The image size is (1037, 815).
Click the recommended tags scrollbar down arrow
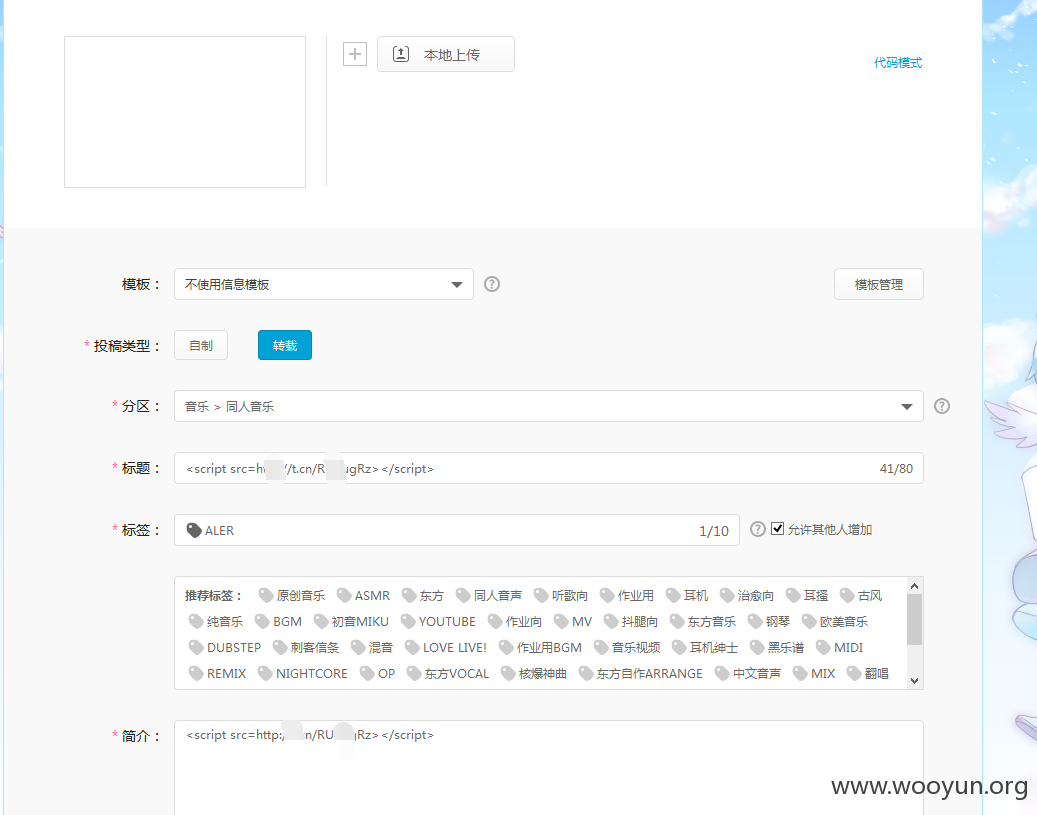[915, 681]
